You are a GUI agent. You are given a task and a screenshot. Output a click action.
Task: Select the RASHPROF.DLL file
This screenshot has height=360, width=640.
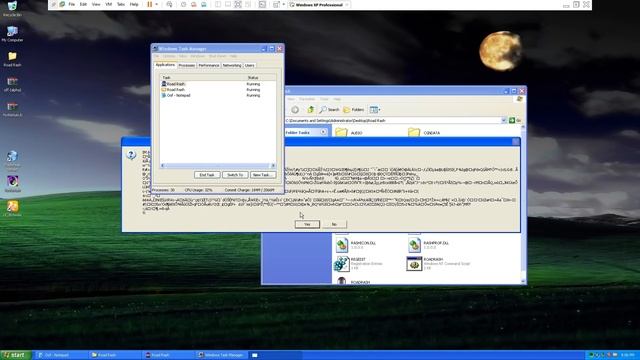pos(428,245)
